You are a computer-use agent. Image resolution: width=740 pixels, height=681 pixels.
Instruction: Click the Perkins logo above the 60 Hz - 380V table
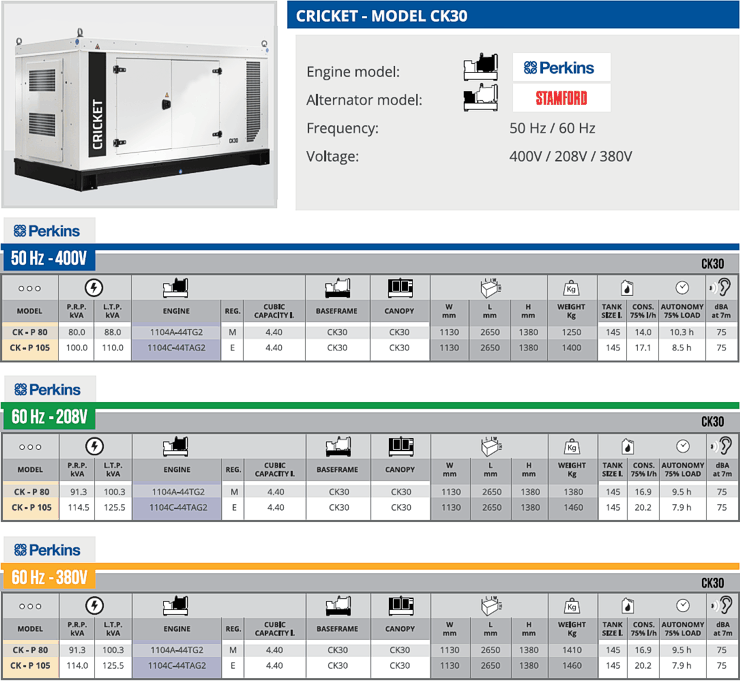[x=48, y=550]
